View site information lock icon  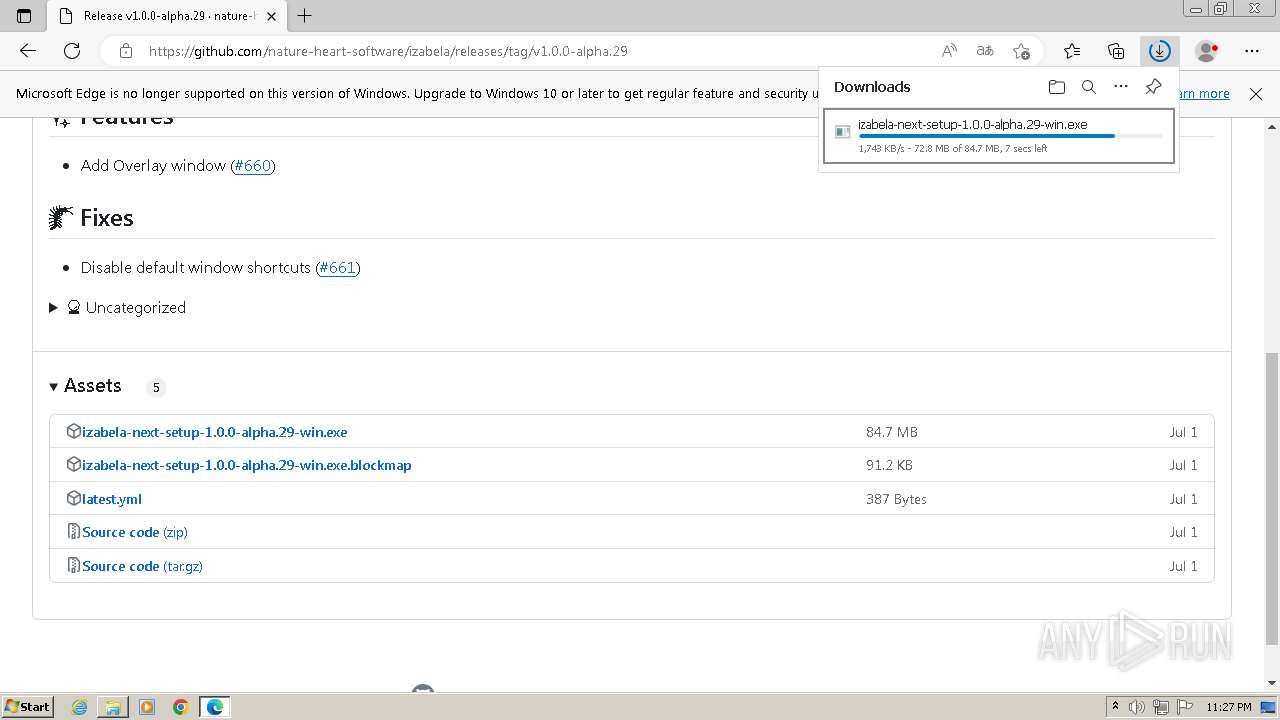126,51
